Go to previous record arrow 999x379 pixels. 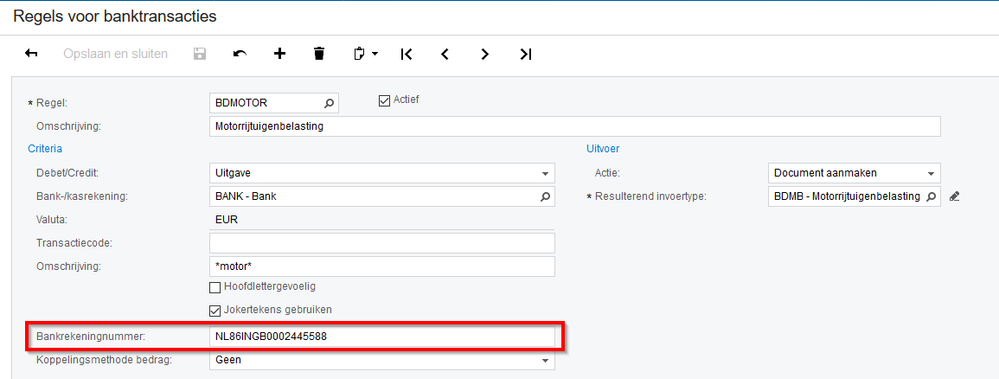pos(445,54)
